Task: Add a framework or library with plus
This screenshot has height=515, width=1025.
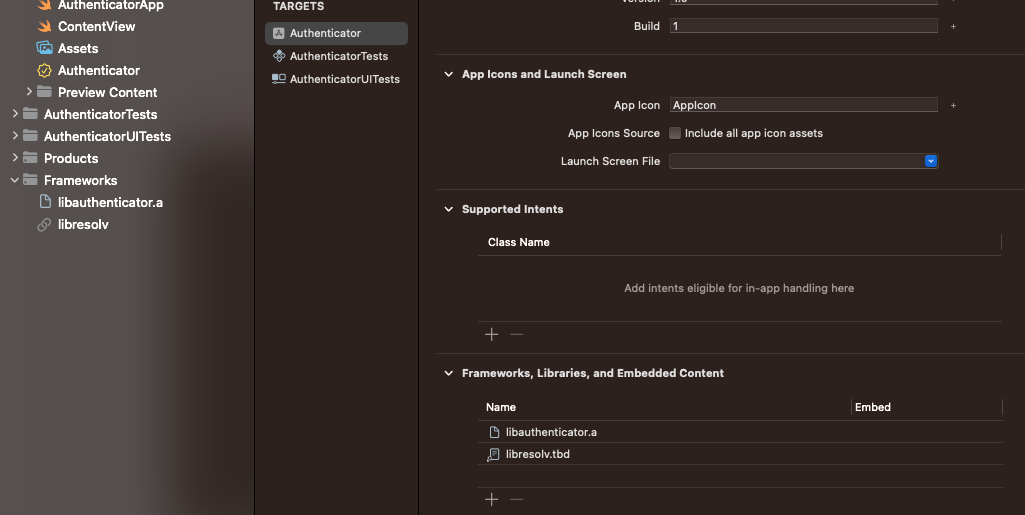Action: (491, 499)
